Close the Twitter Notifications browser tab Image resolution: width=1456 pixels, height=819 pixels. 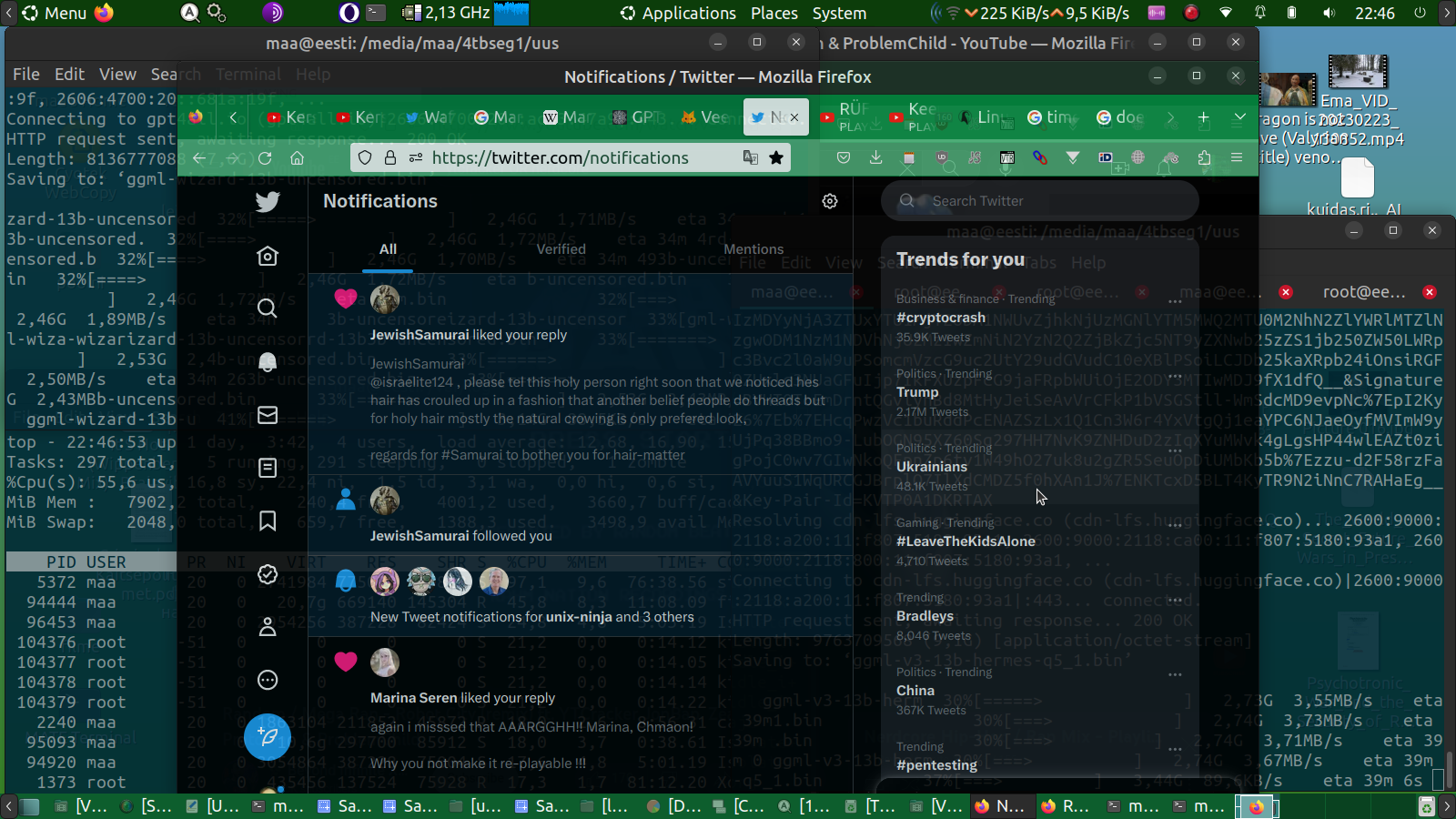coord(794,117)
